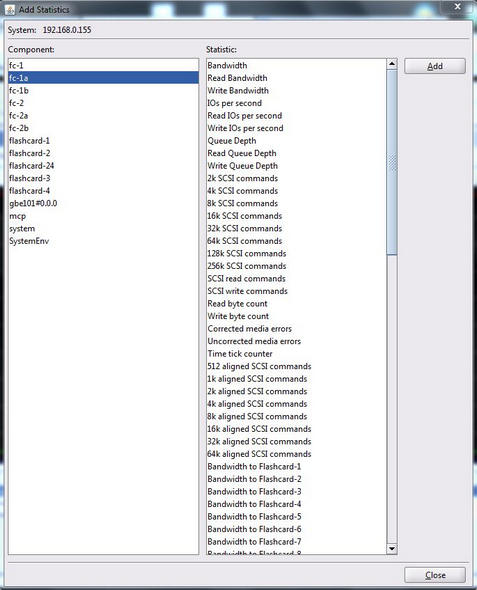This screenshot has height=590, width=477.
Task: Select 64k aligned SCSI commands
Action: click(297, 454)
